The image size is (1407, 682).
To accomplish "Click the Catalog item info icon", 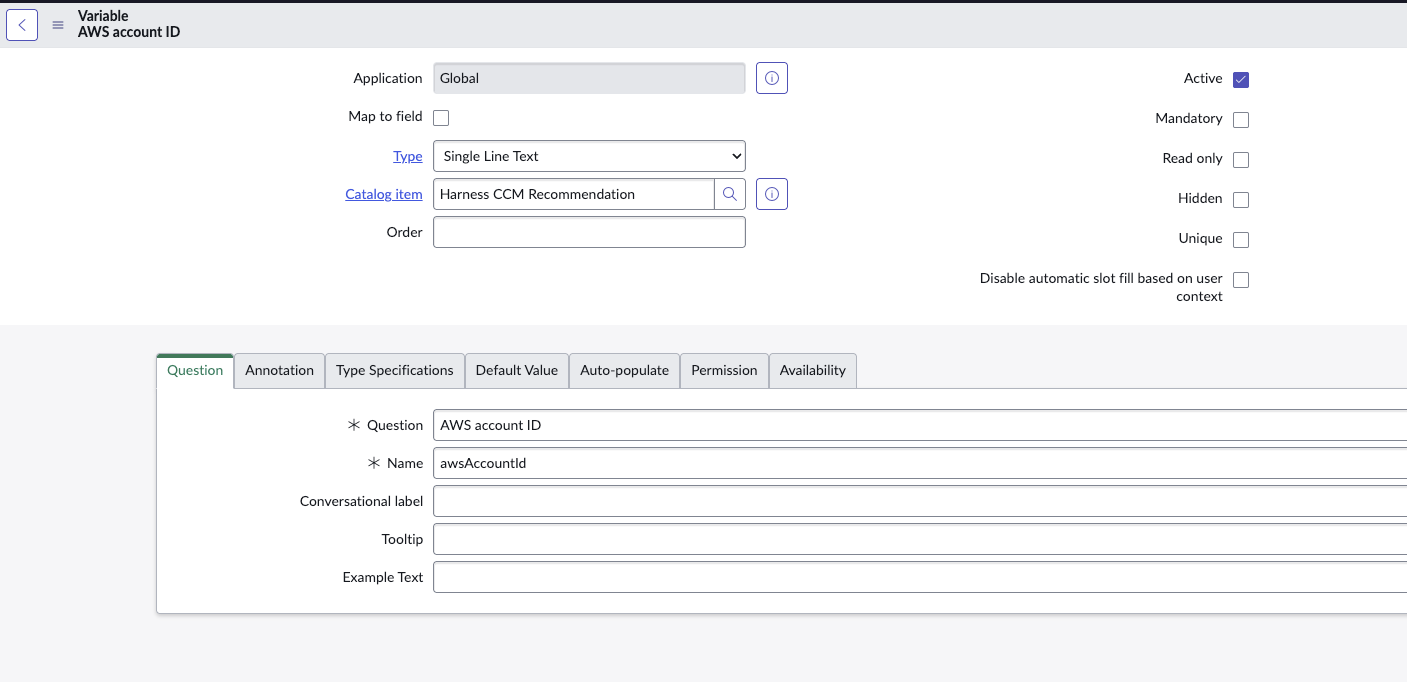I will pyautogui.click(x=771, y=194).
